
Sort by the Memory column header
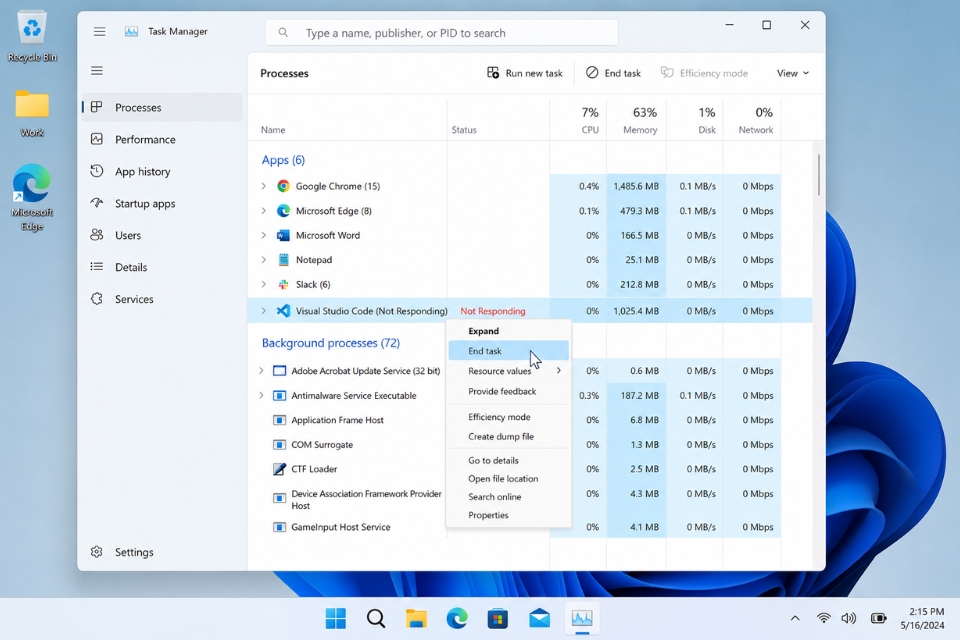click(x=636, y=120)
